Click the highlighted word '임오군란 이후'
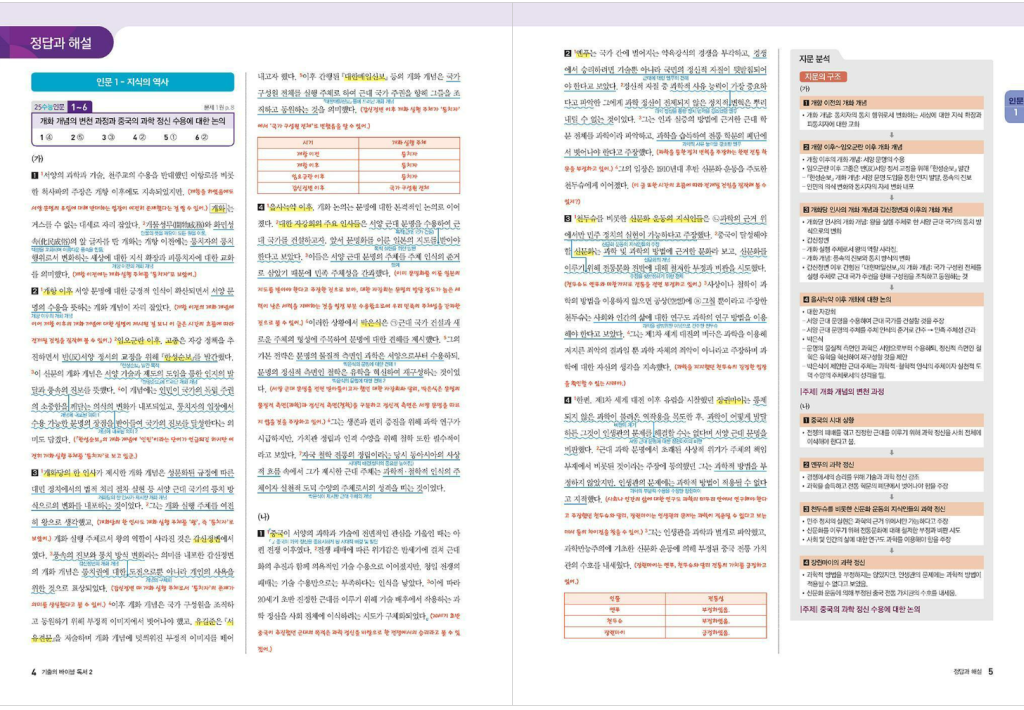The height and width of the screenshot is (710, 1024). coord(138,340)
